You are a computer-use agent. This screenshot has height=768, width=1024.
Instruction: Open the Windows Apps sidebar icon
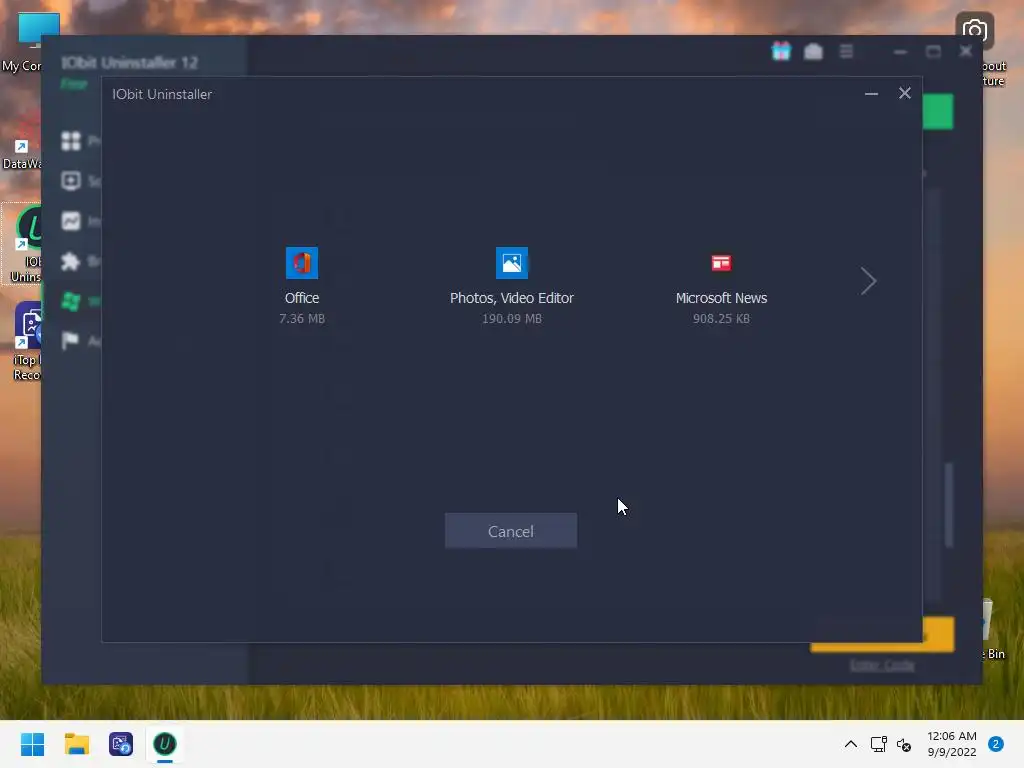71,301
